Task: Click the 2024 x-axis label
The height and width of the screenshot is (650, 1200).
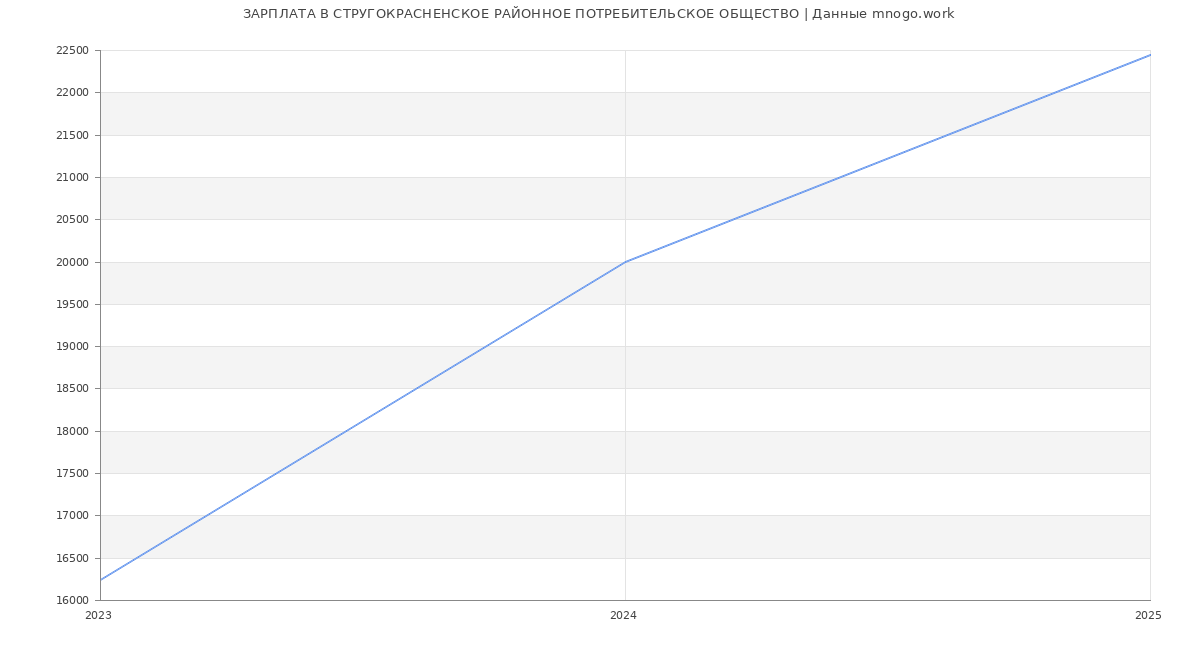Action: pyautogui.click(x=623, y=616)
